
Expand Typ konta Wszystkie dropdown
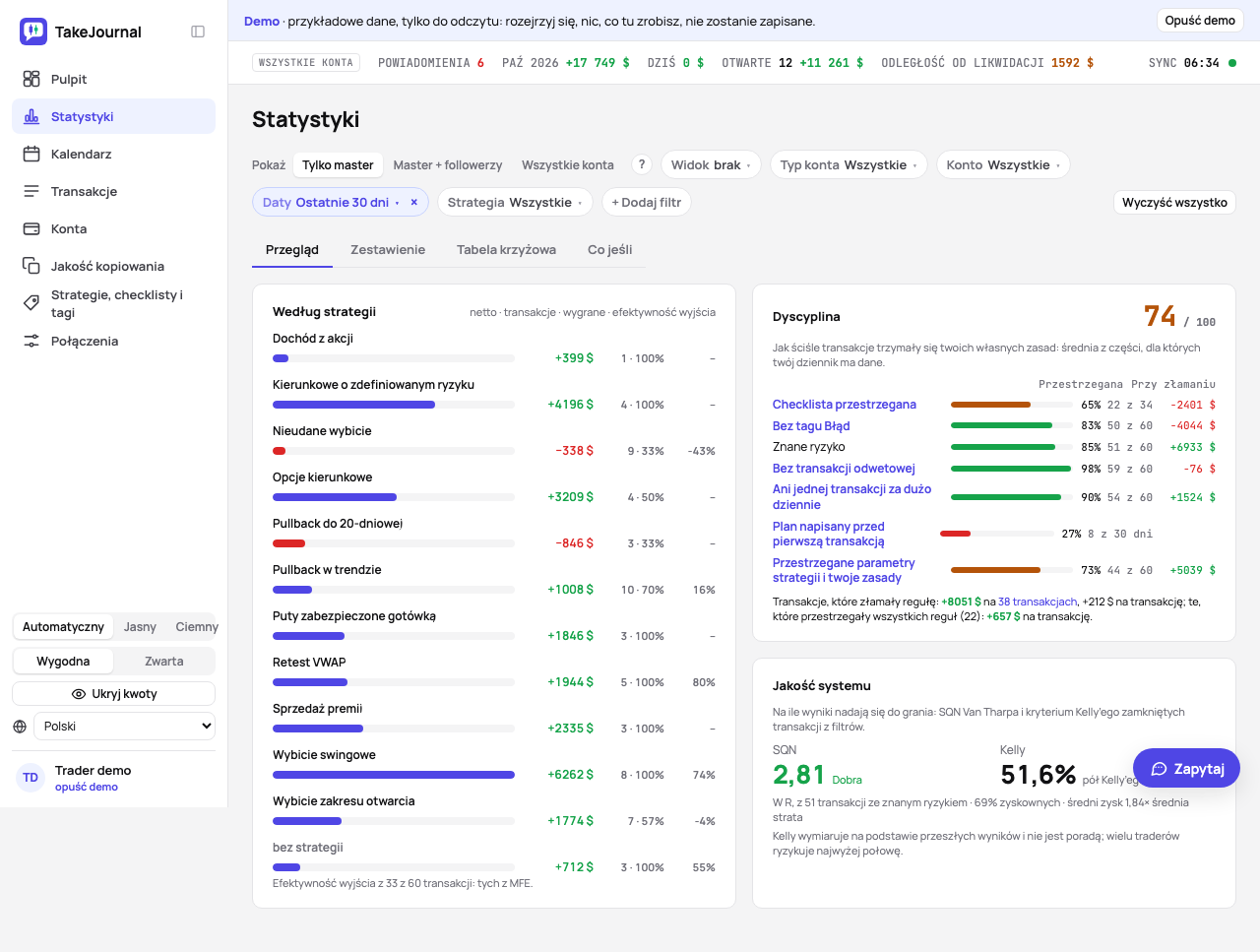tap(849, 164)
